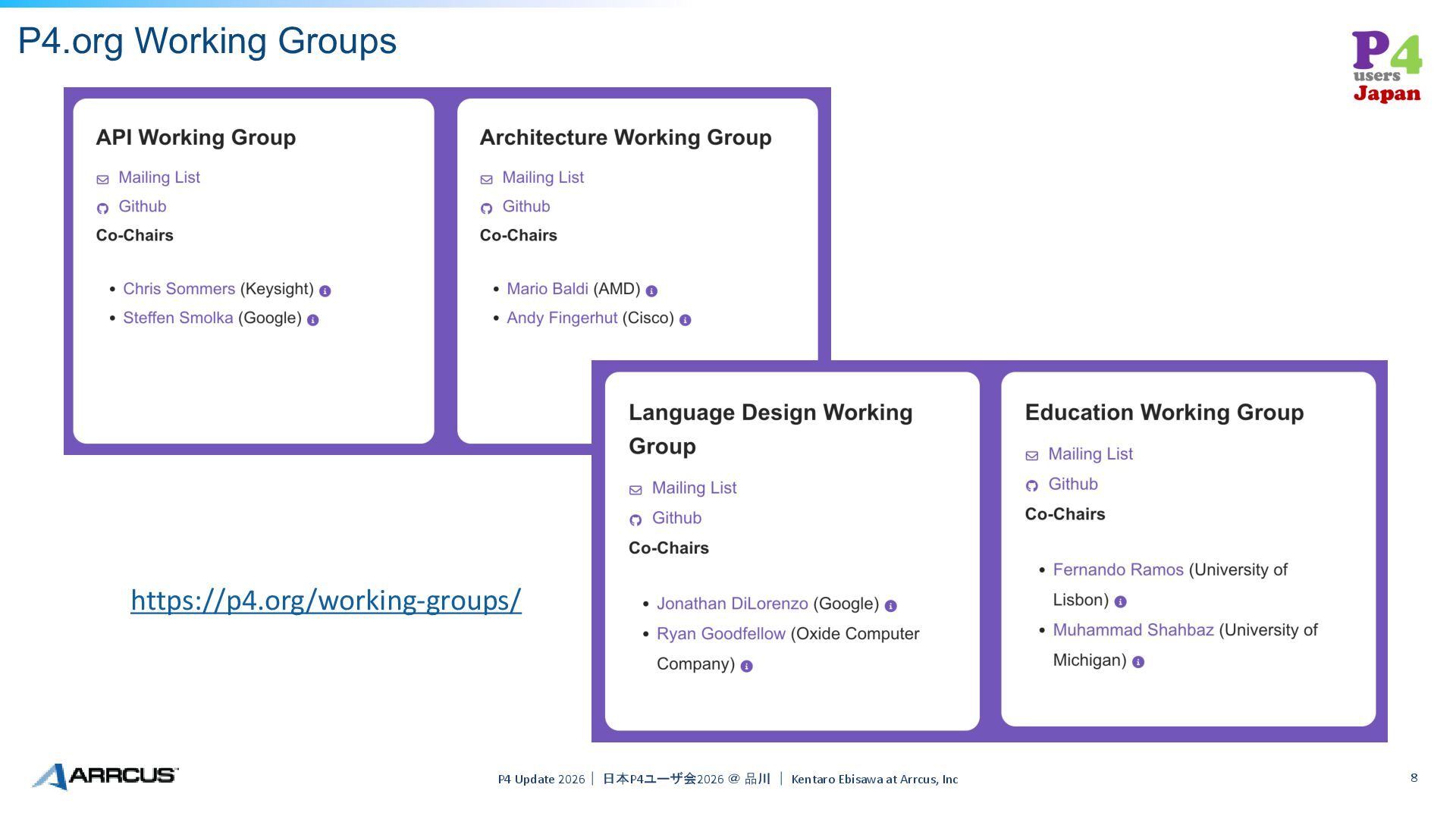
Task: Open Language Design group Mailing List
Action: click(x=693, y=488)
